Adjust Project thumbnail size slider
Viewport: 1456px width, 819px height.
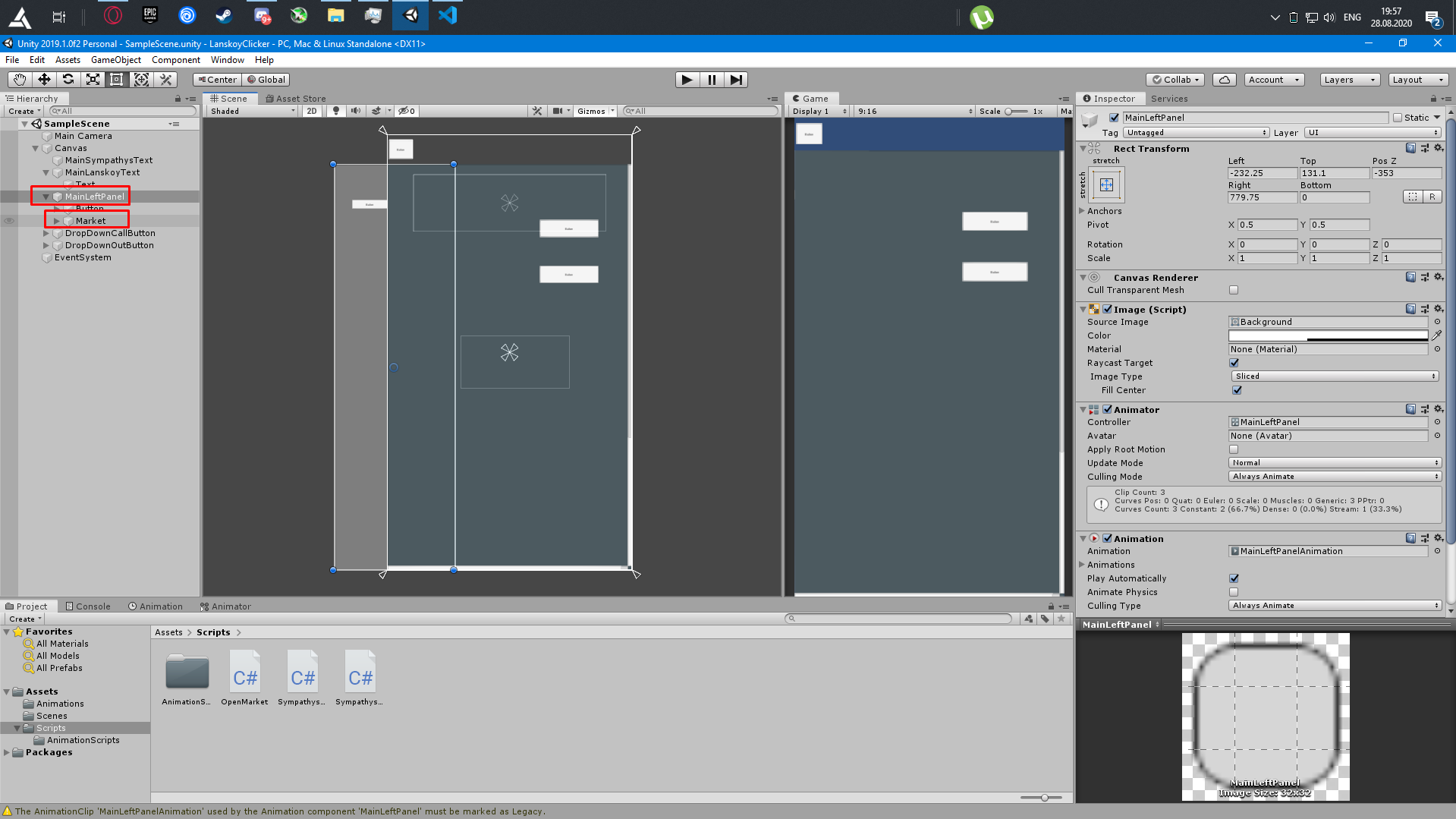(x=1041, y=798)
